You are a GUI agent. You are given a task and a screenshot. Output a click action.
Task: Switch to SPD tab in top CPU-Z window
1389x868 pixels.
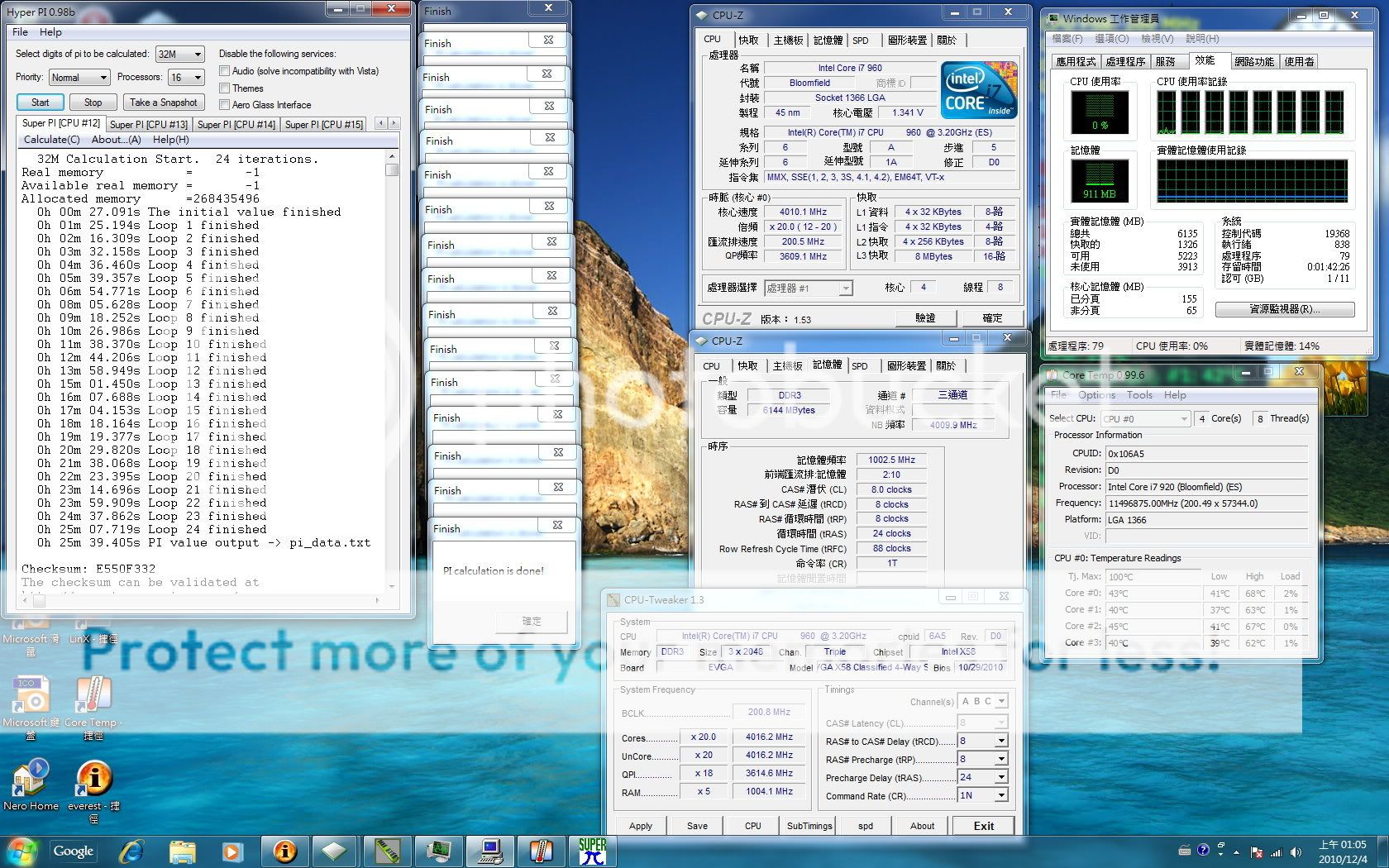click(861, 41)
